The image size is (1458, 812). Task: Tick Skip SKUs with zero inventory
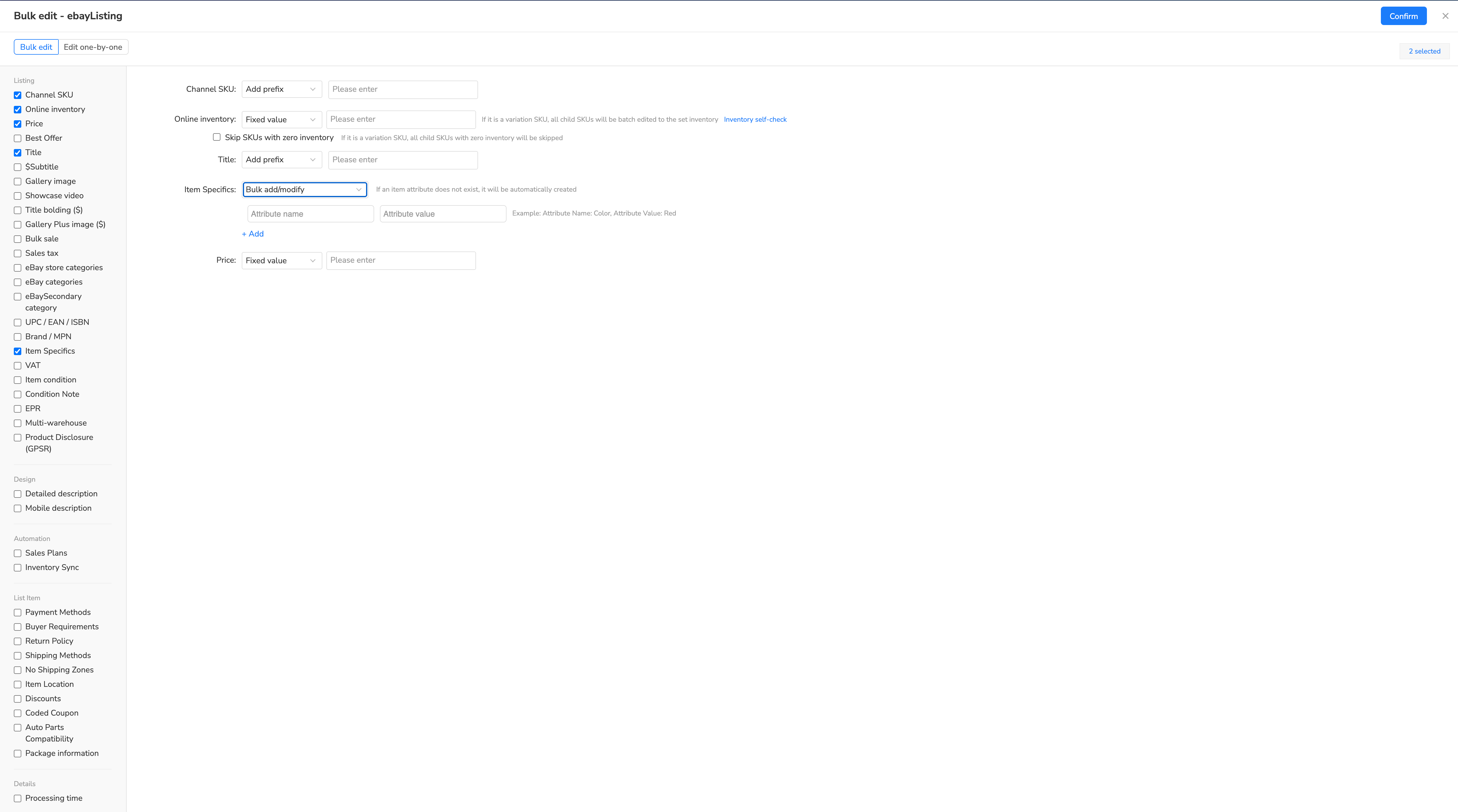click(x=217, y=137)
